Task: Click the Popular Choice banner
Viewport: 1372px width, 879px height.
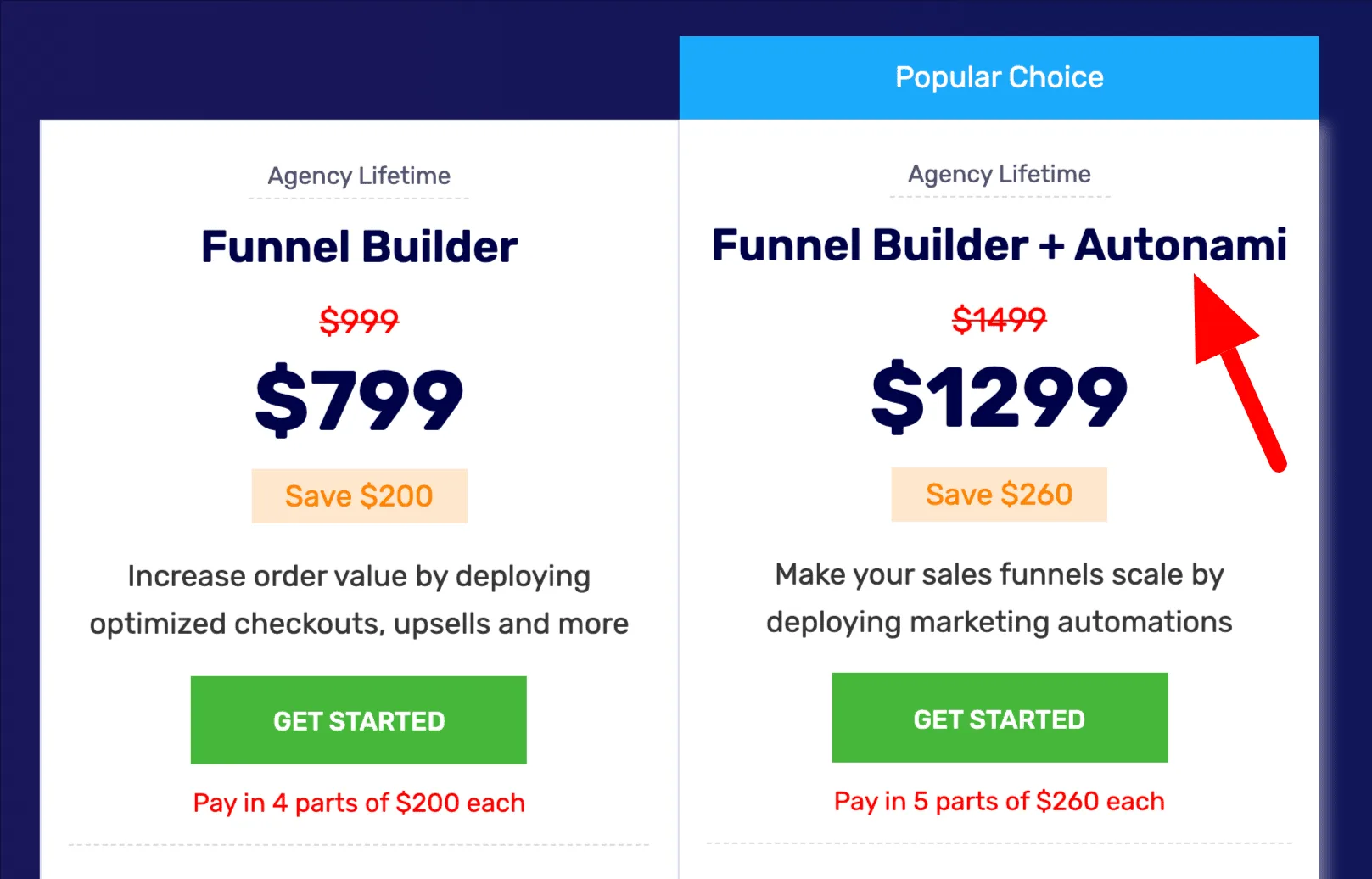Action: (x=1000, y=77)
